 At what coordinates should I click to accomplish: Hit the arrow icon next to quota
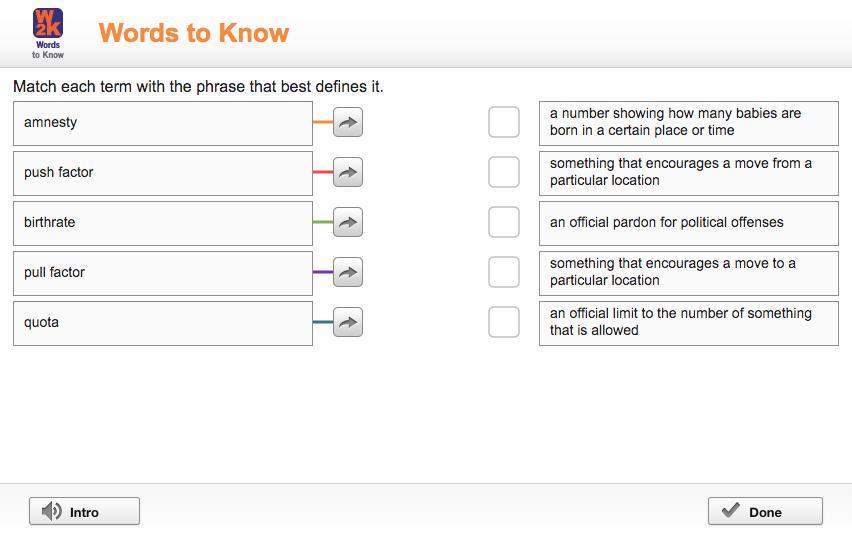point(347,322)
